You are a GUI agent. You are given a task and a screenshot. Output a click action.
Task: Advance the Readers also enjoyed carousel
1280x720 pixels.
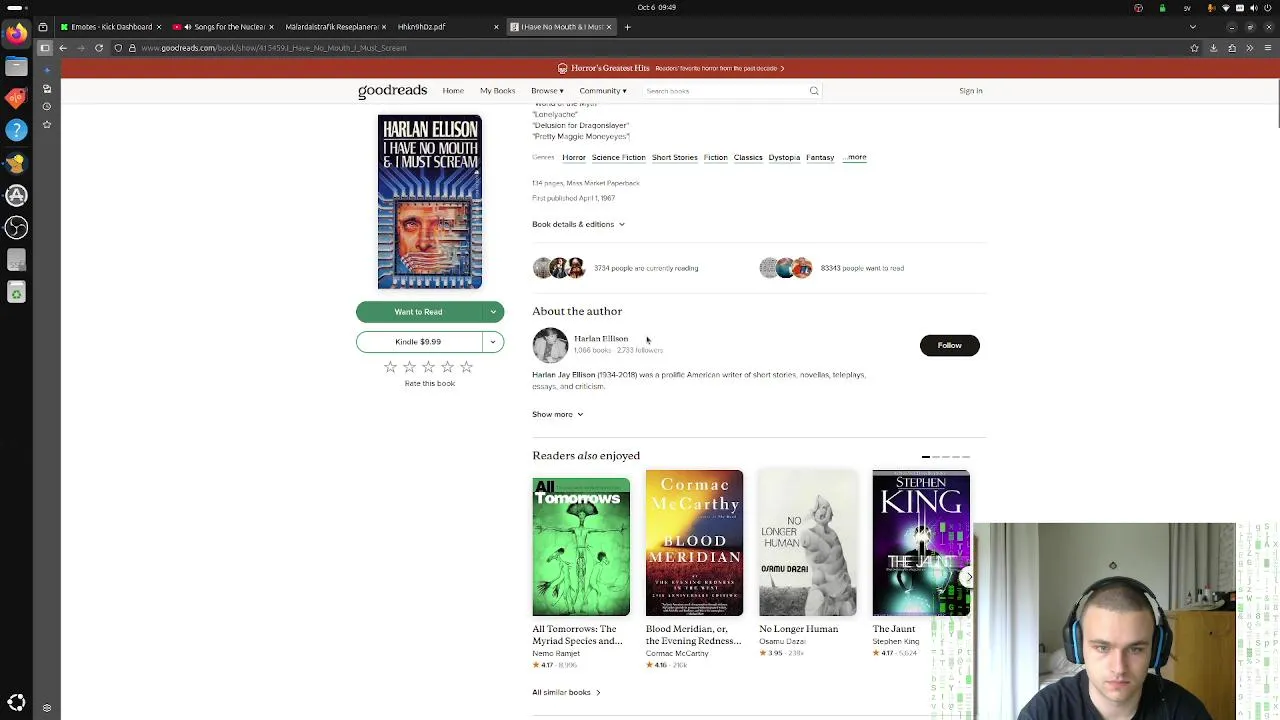[x=968, y=577]
